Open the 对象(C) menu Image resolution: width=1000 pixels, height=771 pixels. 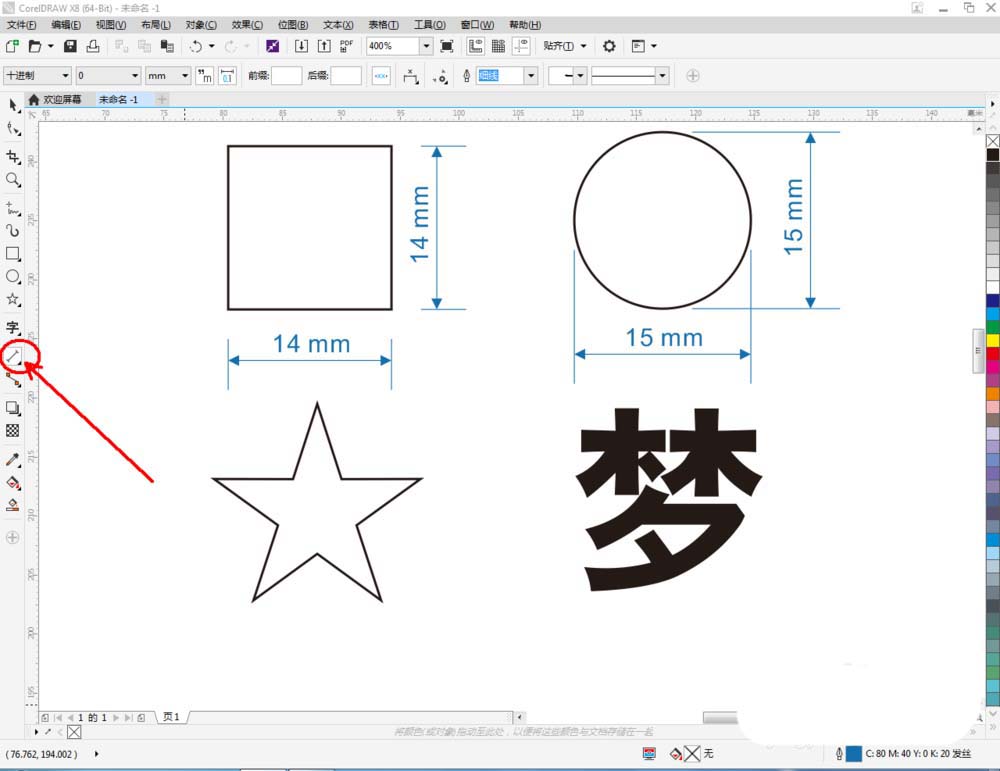(201, 25)
